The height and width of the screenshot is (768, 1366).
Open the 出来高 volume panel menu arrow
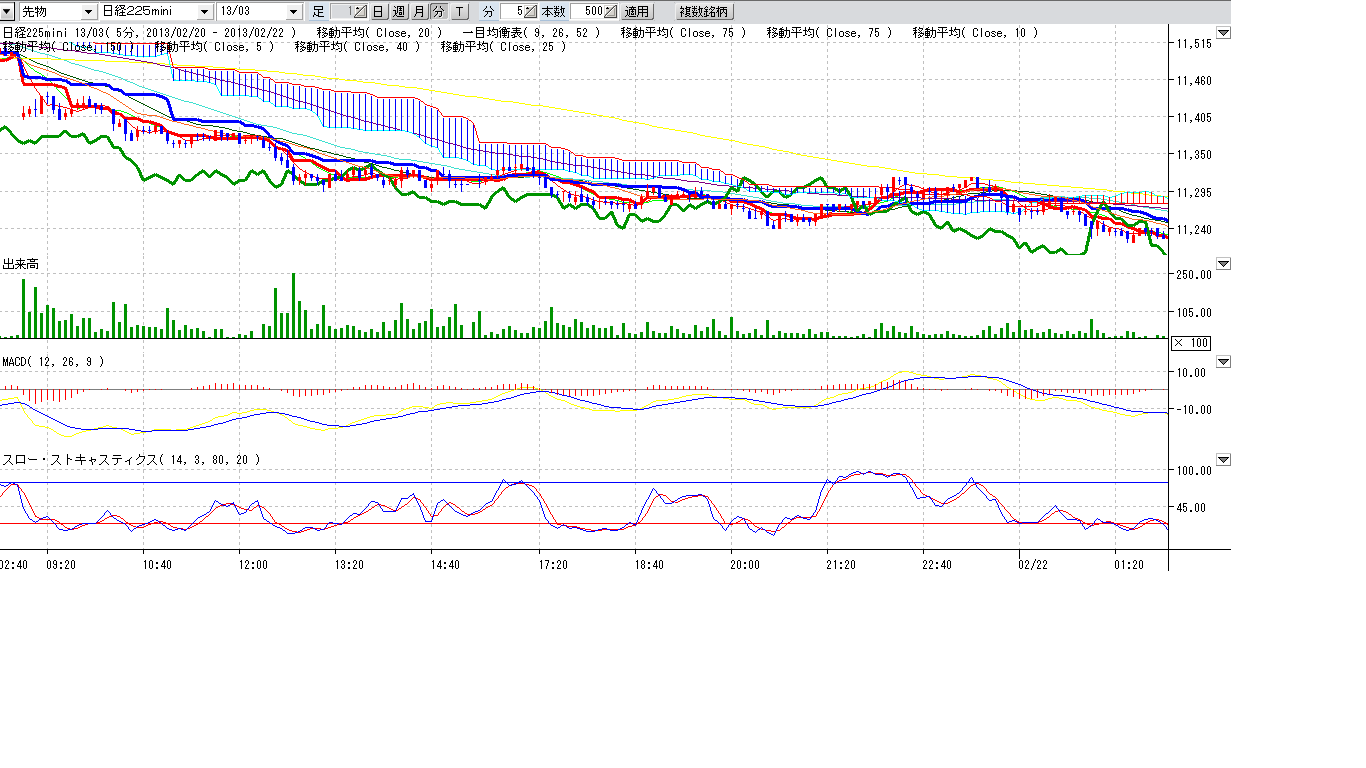tap(1223, 264)
